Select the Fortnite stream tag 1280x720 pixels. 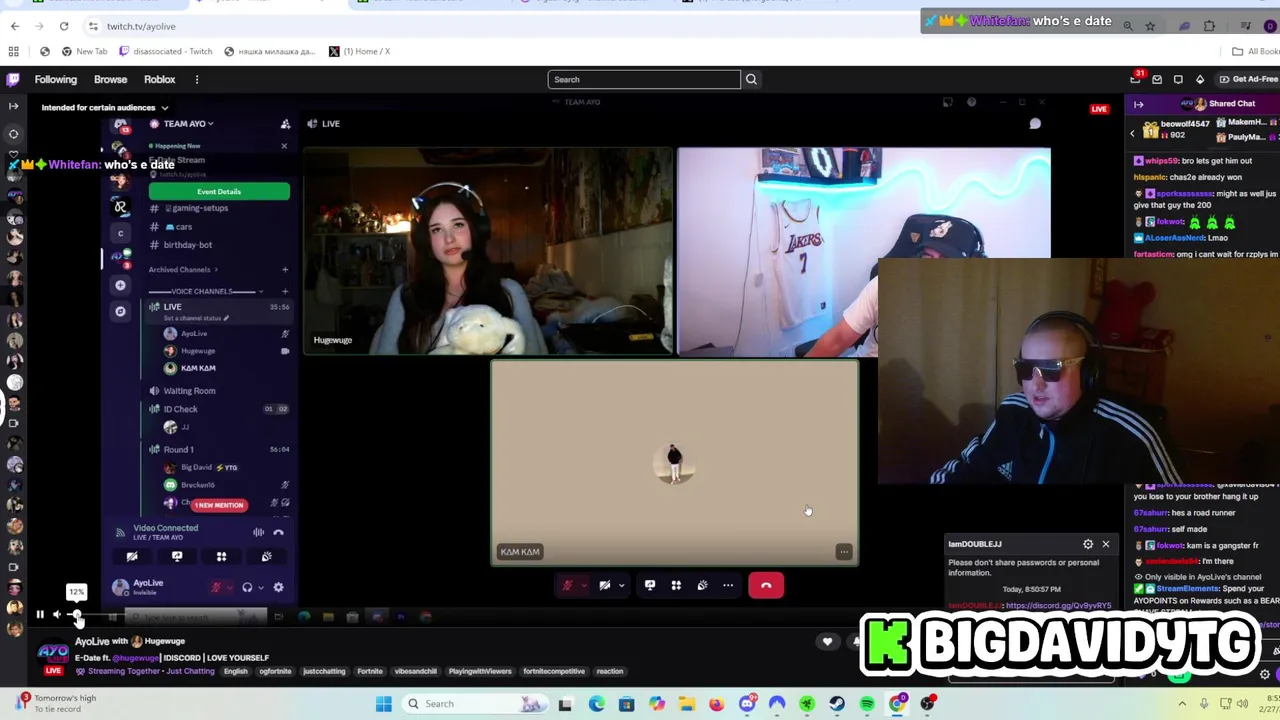[370, 672]
